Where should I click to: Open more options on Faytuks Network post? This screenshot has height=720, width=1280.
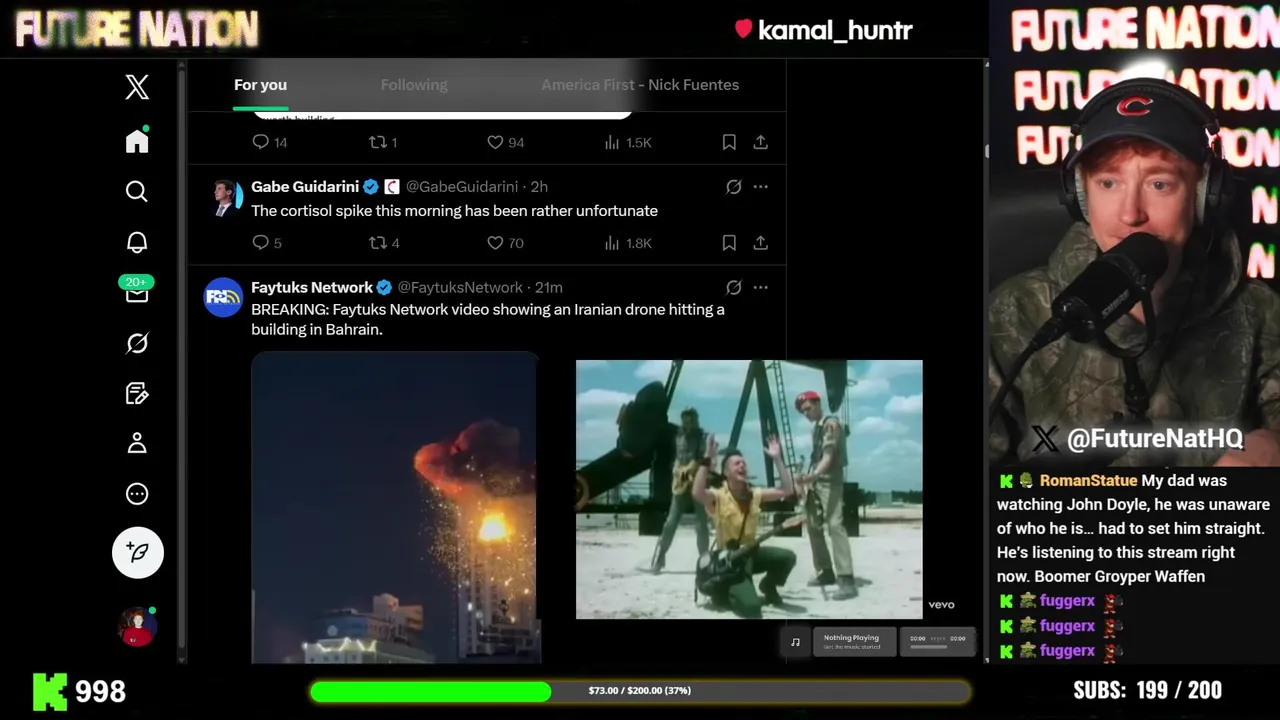(760, 288)
